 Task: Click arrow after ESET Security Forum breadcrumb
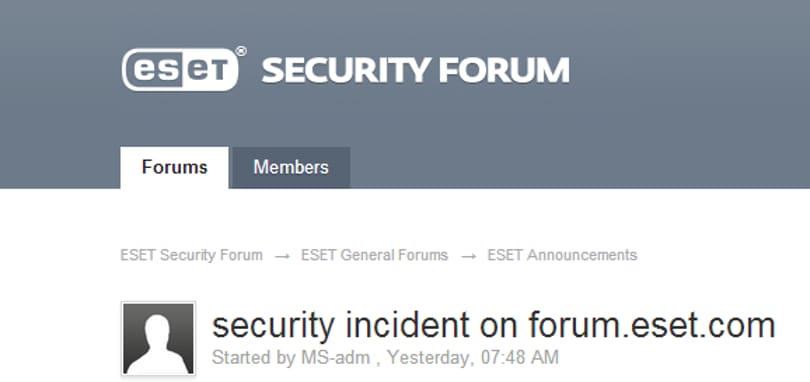(x=282, y=256)
